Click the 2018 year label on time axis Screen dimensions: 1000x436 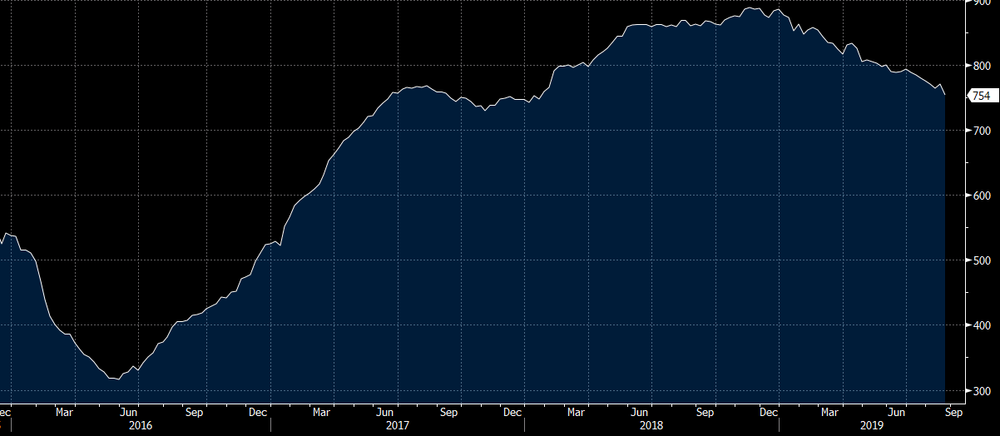(652, 425)
